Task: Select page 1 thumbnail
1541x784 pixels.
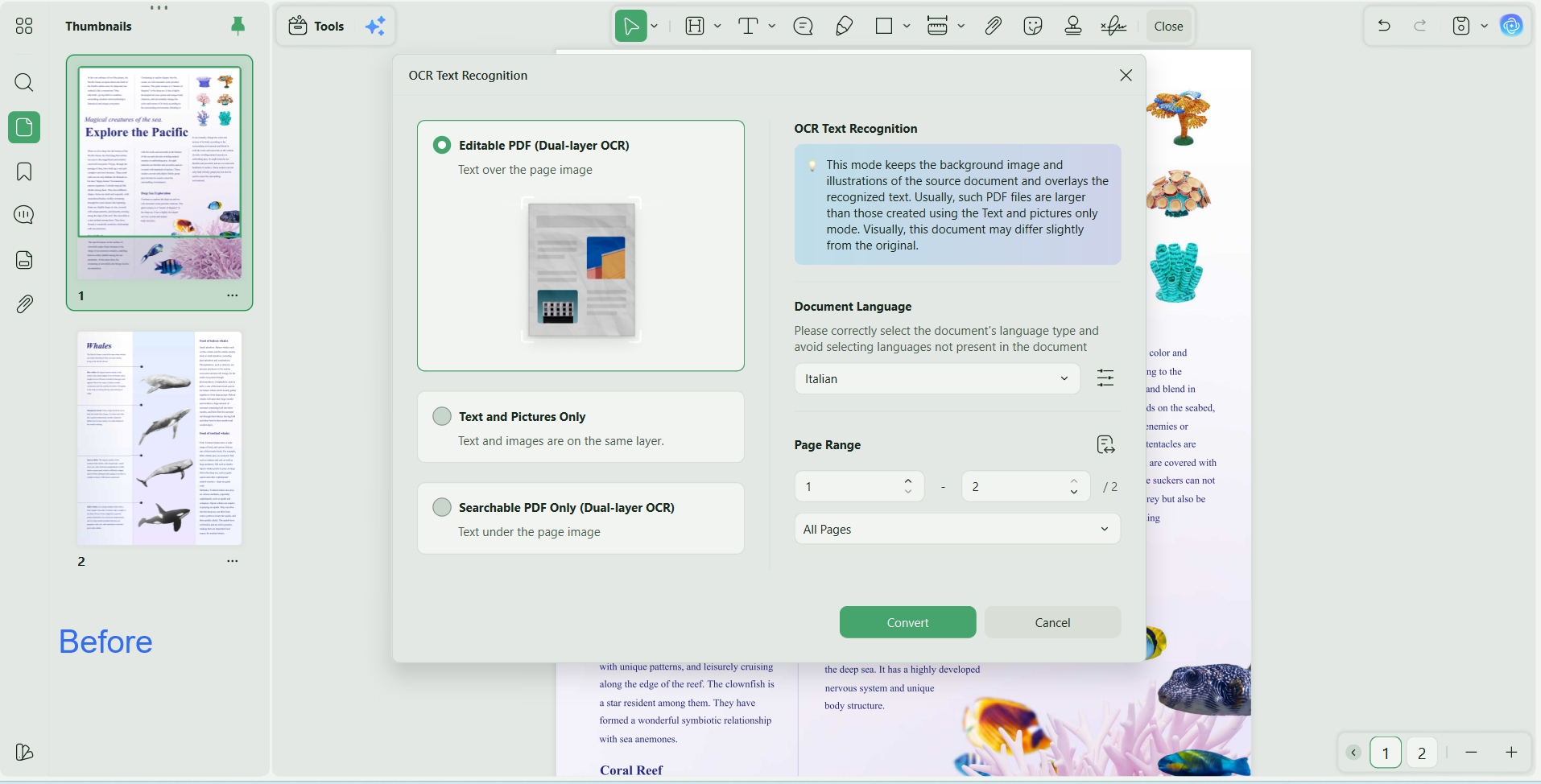Action: (159, 172)
